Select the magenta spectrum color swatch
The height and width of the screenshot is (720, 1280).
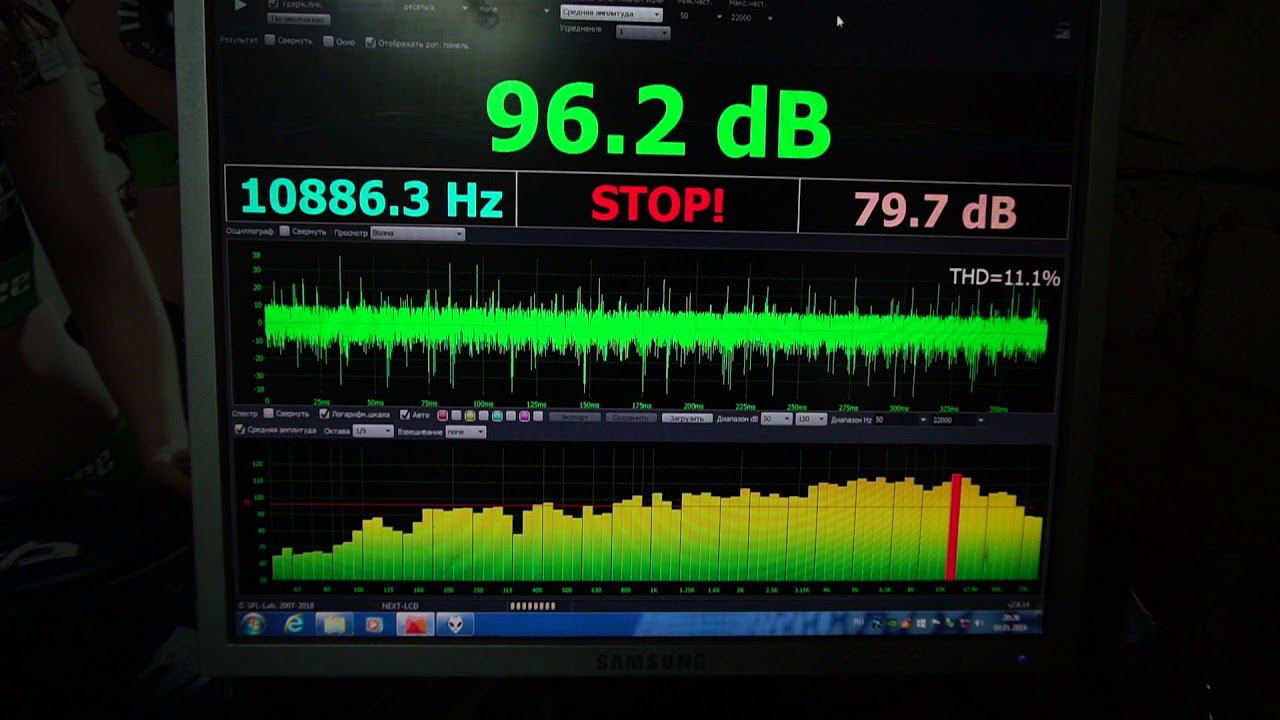(524, 415)
